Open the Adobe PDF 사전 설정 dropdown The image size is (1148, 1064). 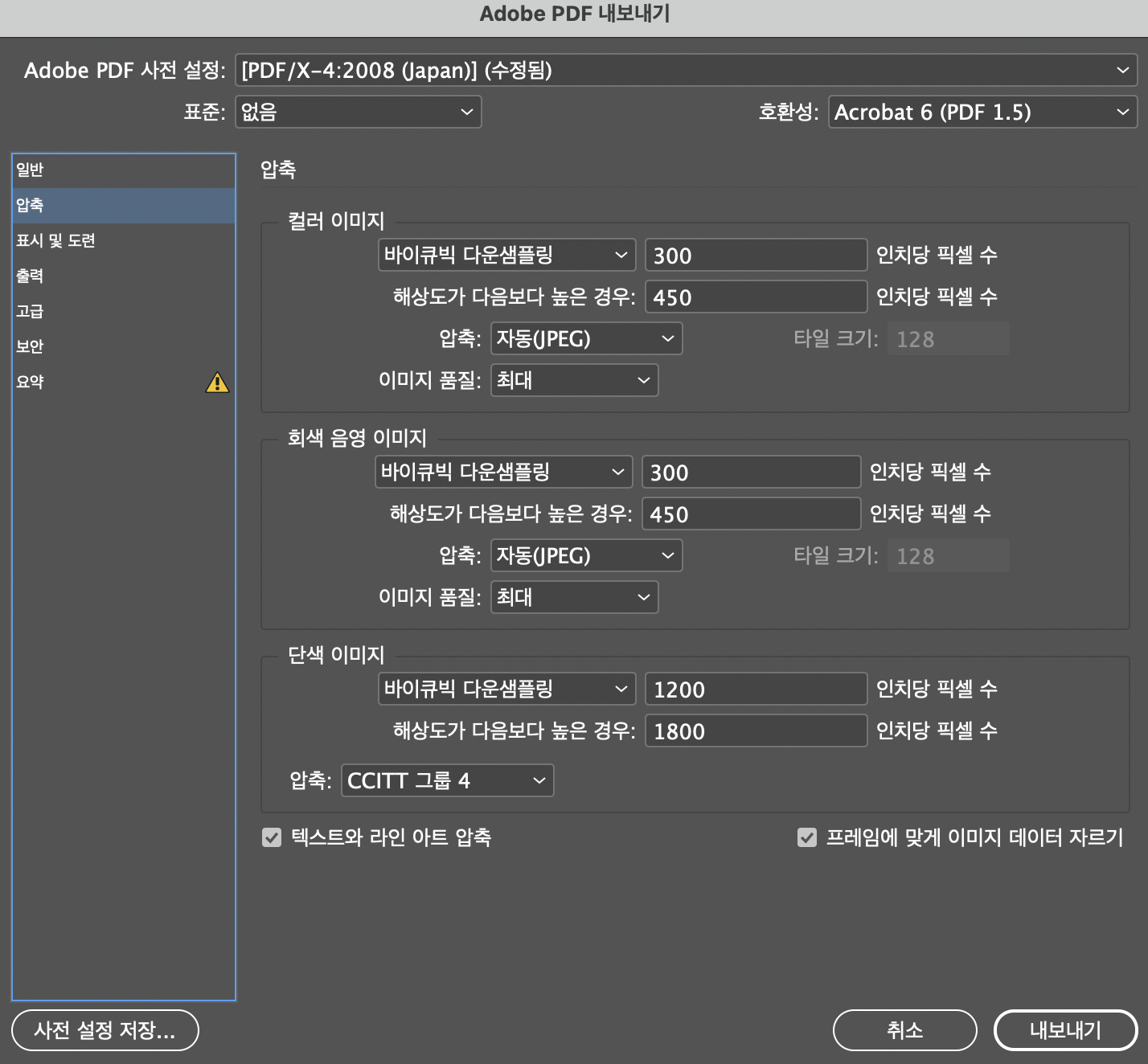click(686, 70)
